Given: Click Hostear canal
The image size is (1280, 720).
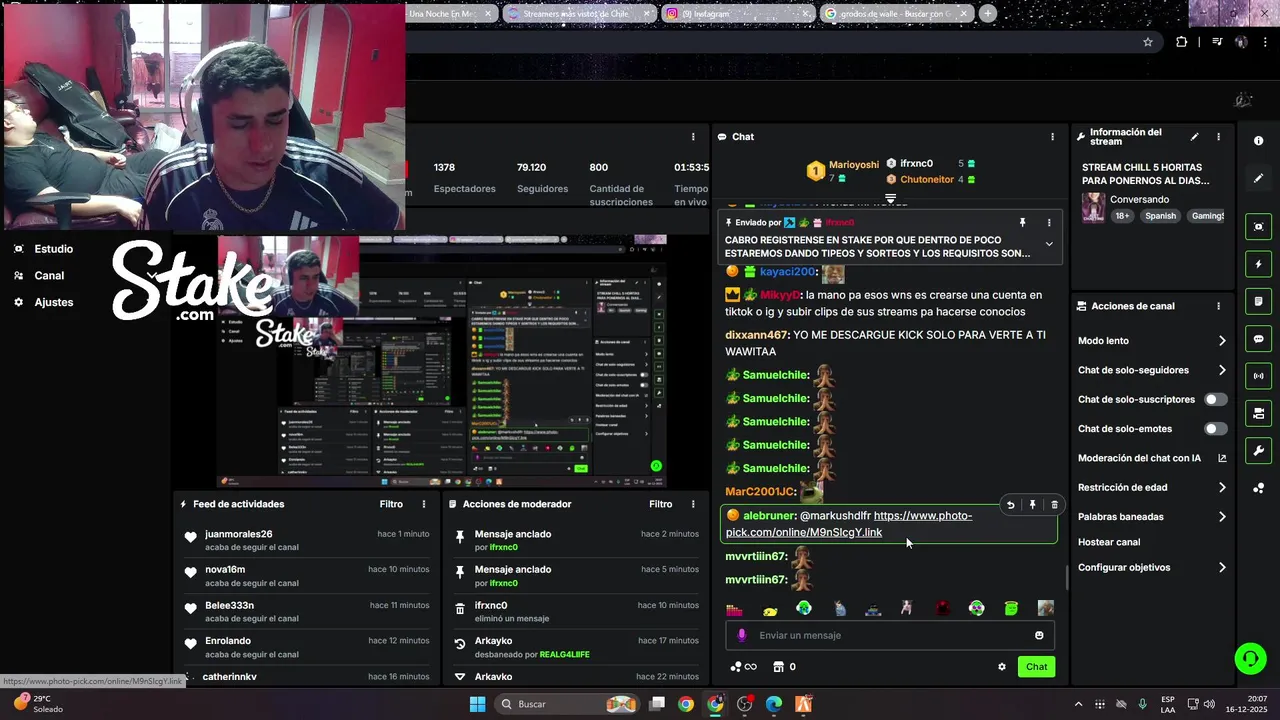Looking at the screenshot, I should pos(1109,542).
